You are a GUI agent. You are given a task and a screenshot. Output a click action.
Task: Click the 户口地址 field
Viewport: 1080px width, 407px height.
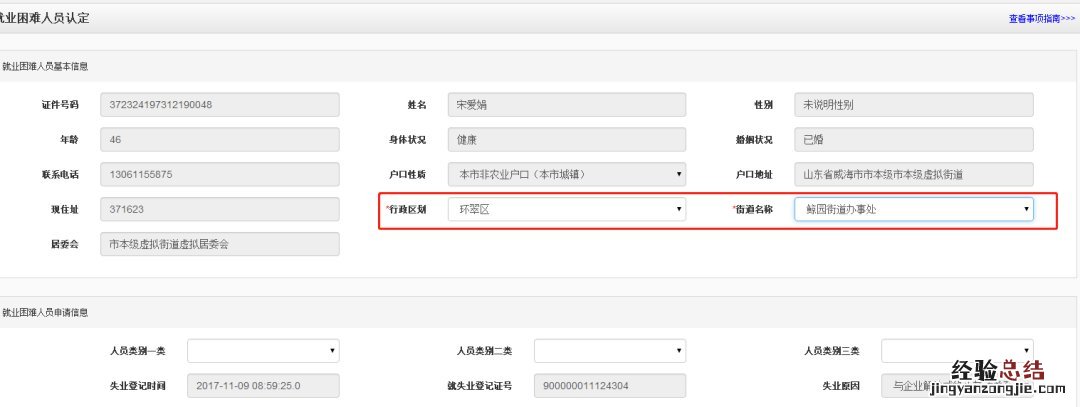(914, 174)
